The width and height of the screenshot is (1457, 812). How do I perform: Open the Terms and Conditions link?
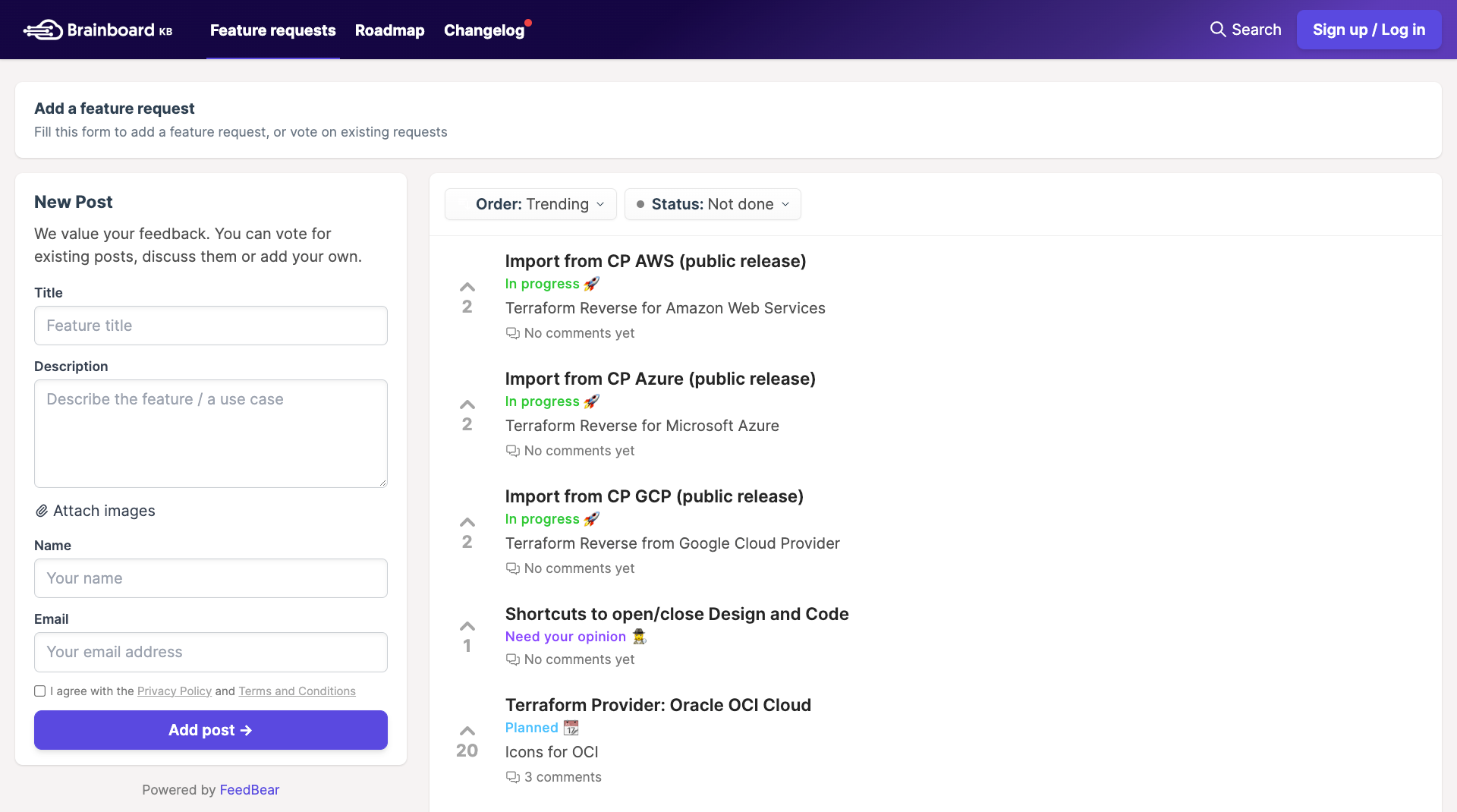click(x=297, y=691)
